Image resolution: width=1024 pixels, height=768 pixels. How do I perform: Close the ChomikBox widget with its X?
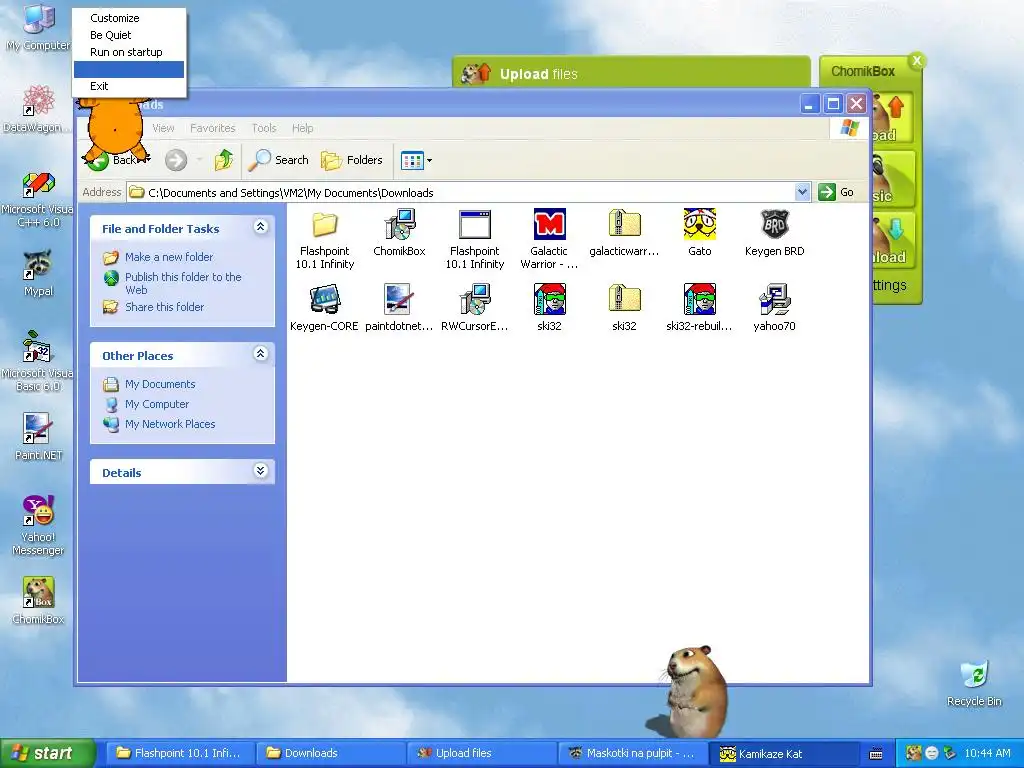tap(917, 61)
